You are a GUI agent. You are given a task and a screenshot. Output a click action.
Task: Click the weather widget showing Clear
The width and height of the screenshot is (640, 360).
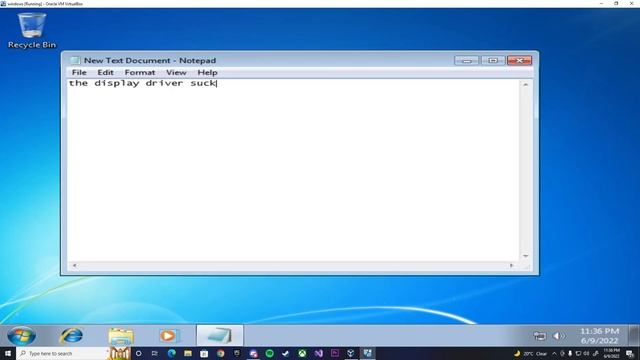pyautogui.click(x=531, y=353)
